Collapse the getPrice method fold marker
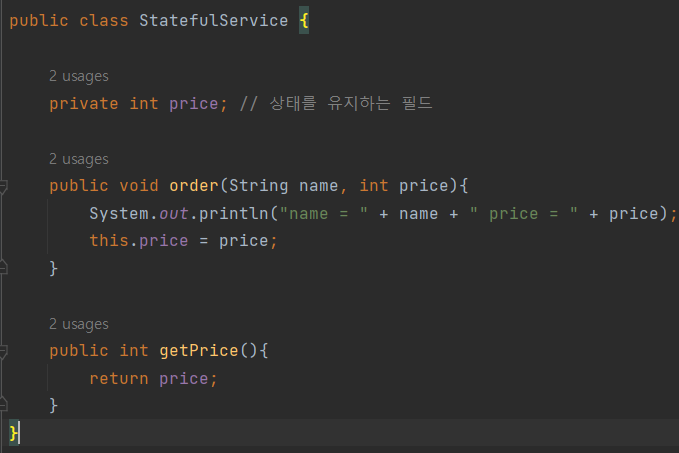 point(3,352)
